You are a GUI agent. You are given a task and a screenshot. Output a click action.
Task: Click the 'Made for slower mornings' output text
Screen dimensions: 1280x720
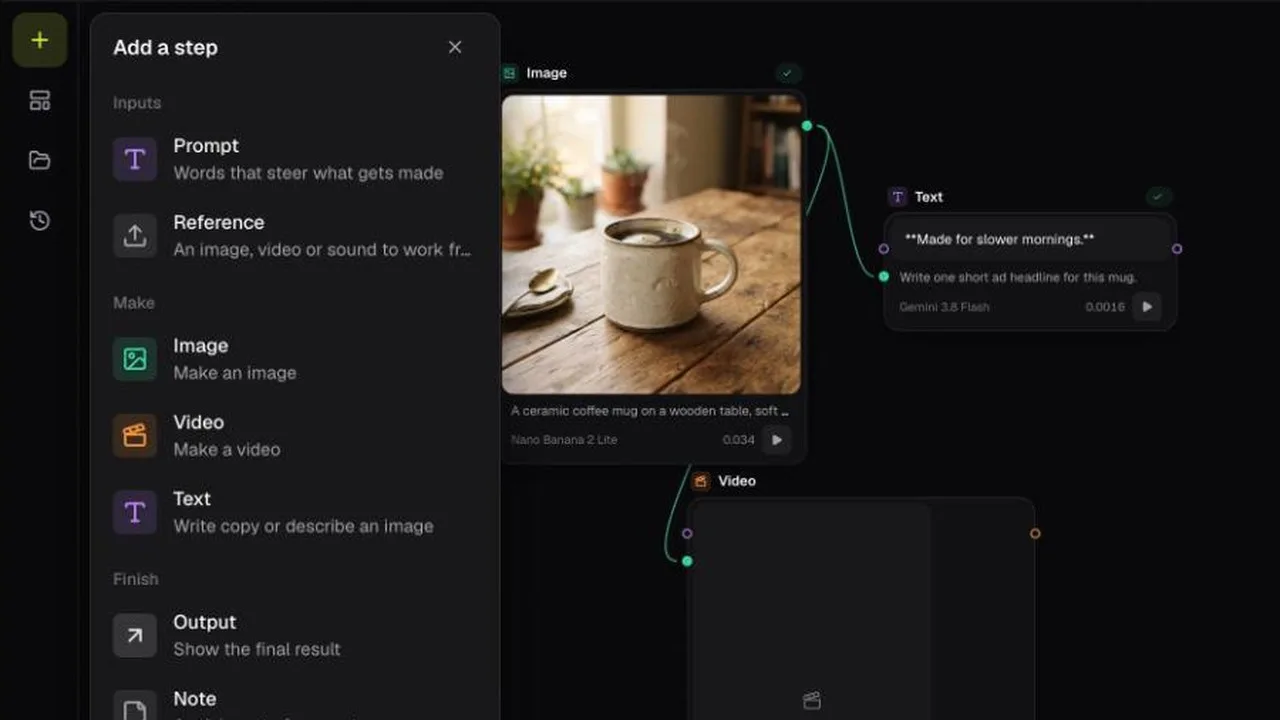tap(999, 240)
